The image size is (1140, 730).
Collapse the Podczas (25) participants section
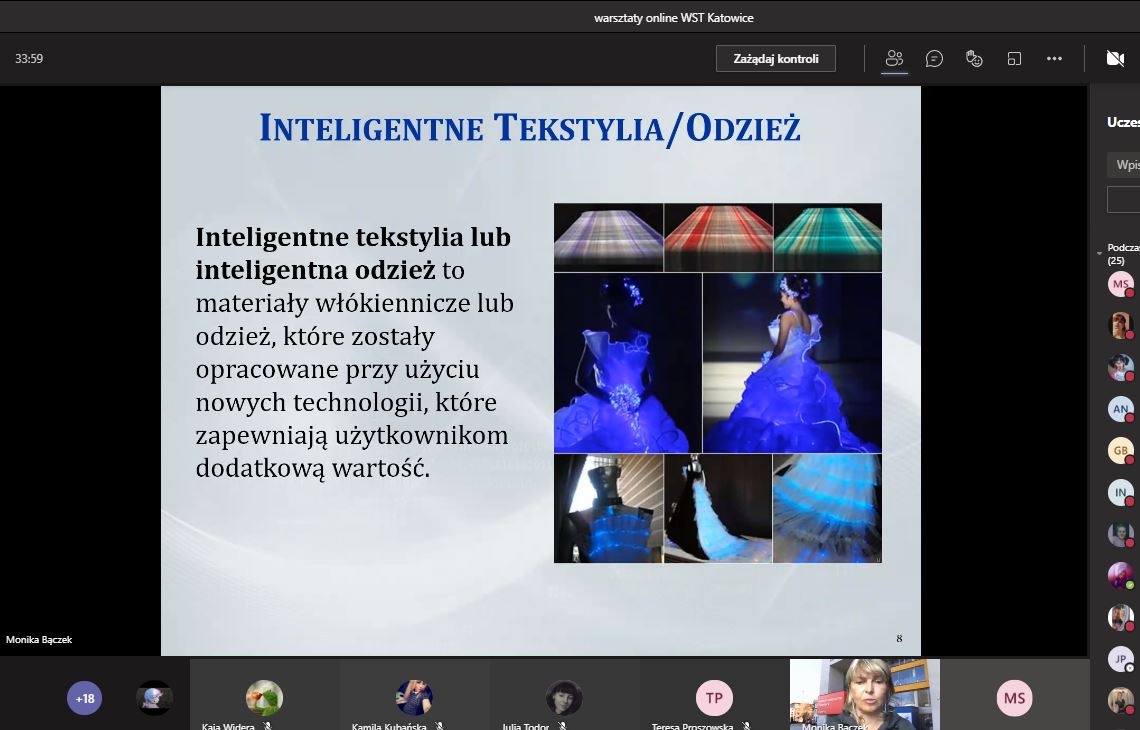[x=1099, y=253]
